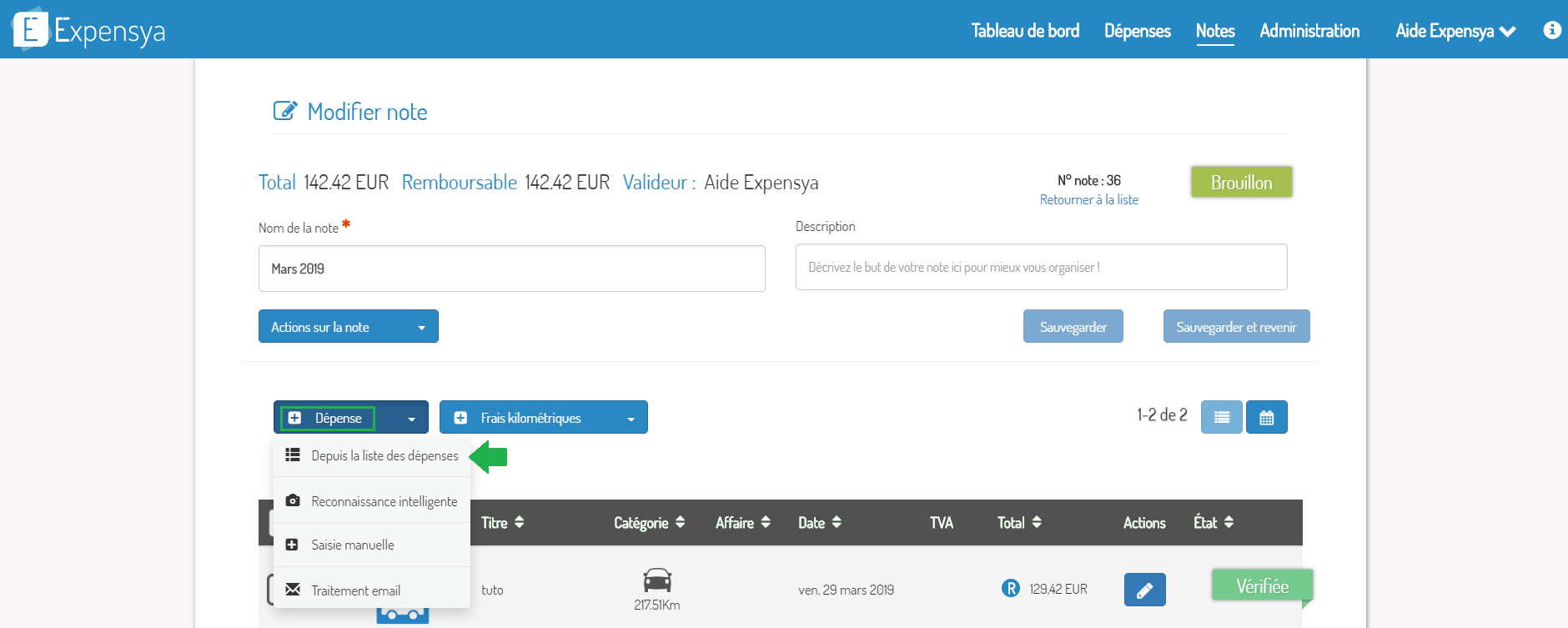
Task: Click the date ven. 29 mars 2019
Action: pyautogui.click(x=846, y=590)
